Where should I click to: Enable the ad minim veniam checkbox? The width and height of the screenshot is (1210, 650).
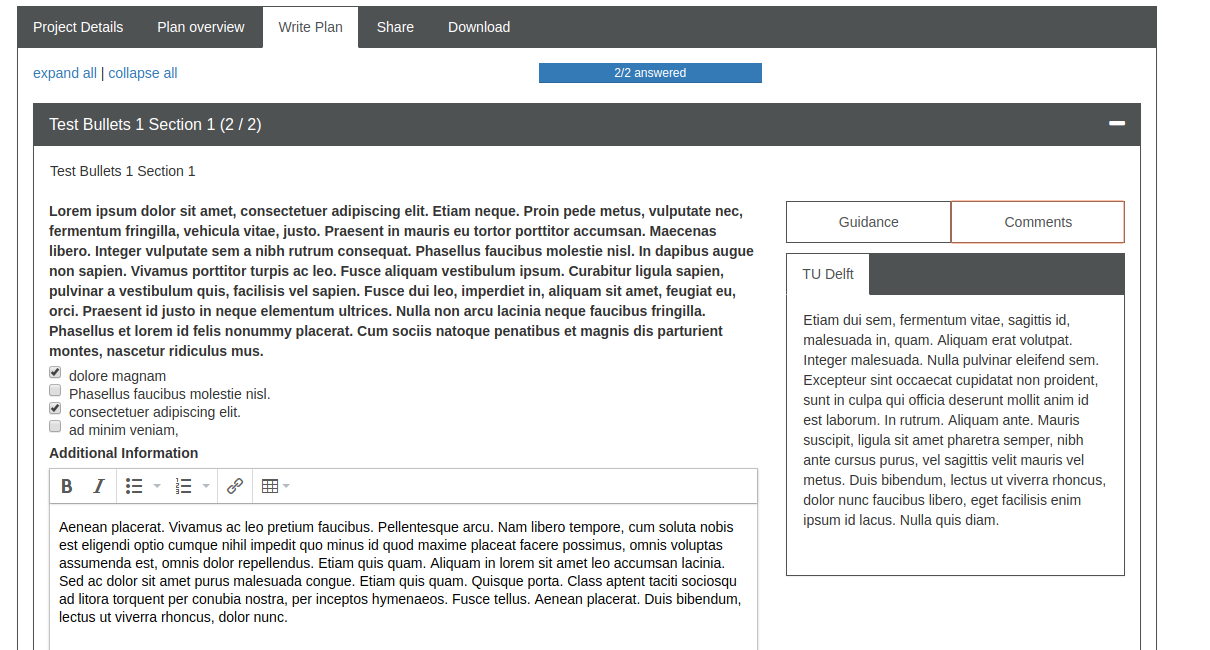[x=55, y=426]
